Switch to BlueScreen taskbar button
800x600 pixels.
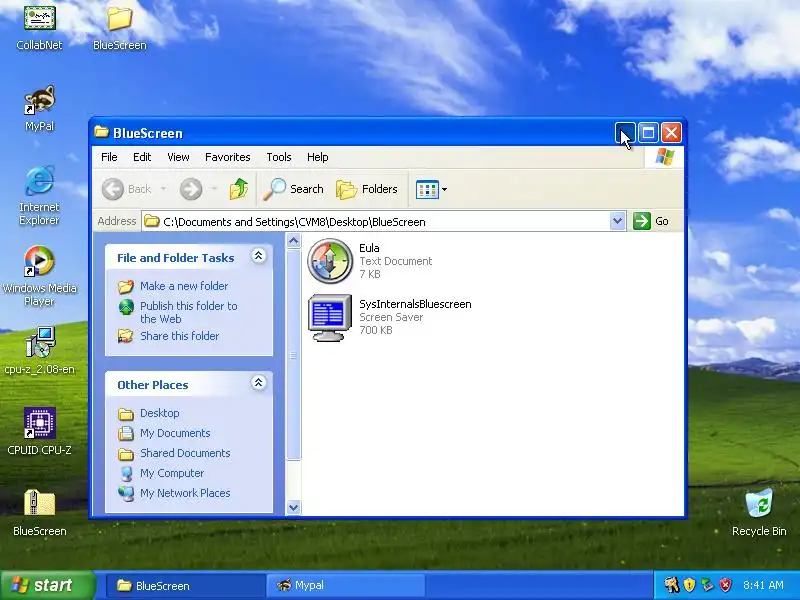click(185, 585)
